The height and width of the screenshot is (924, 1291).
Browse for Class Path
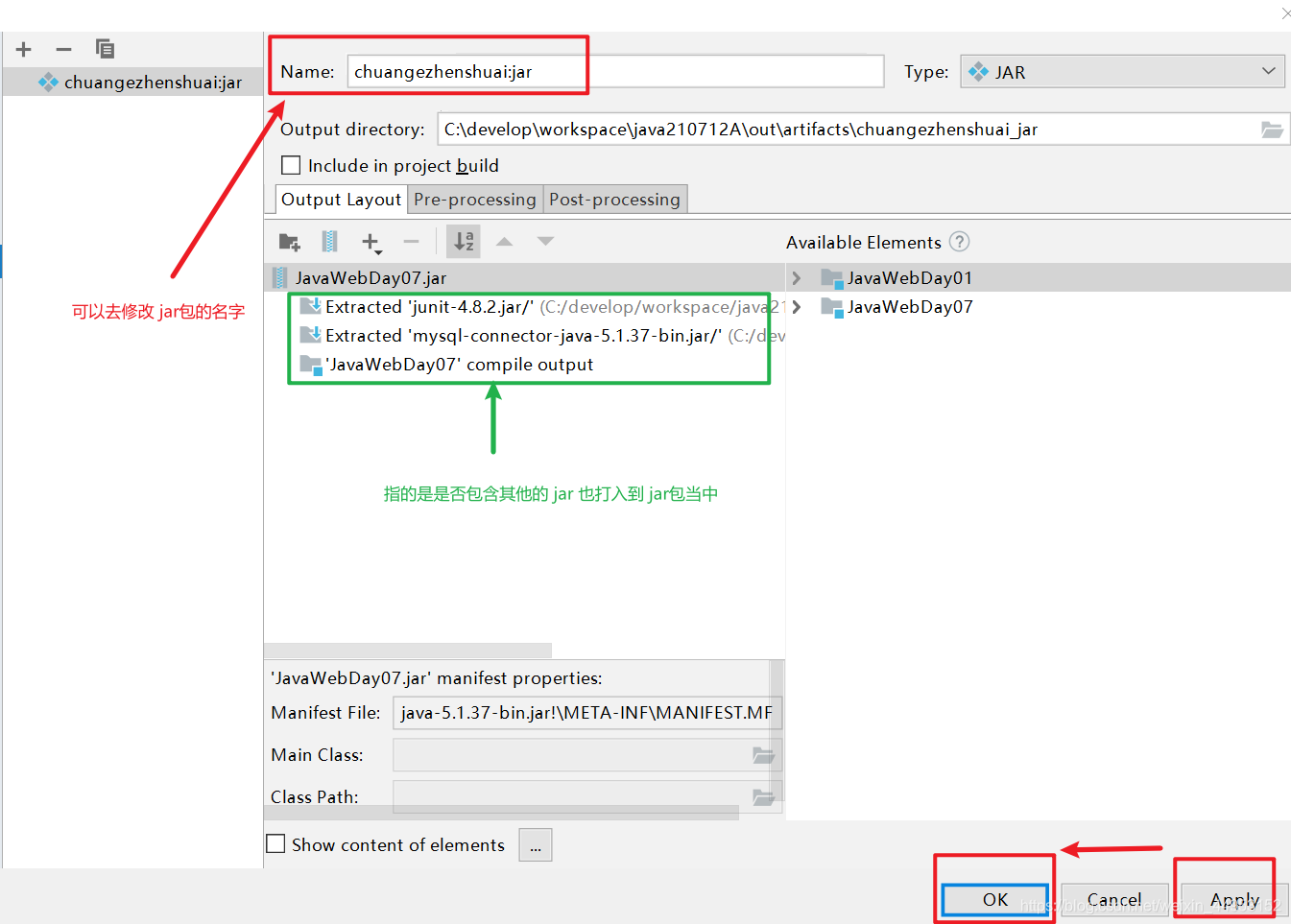(x=764, y=796)
